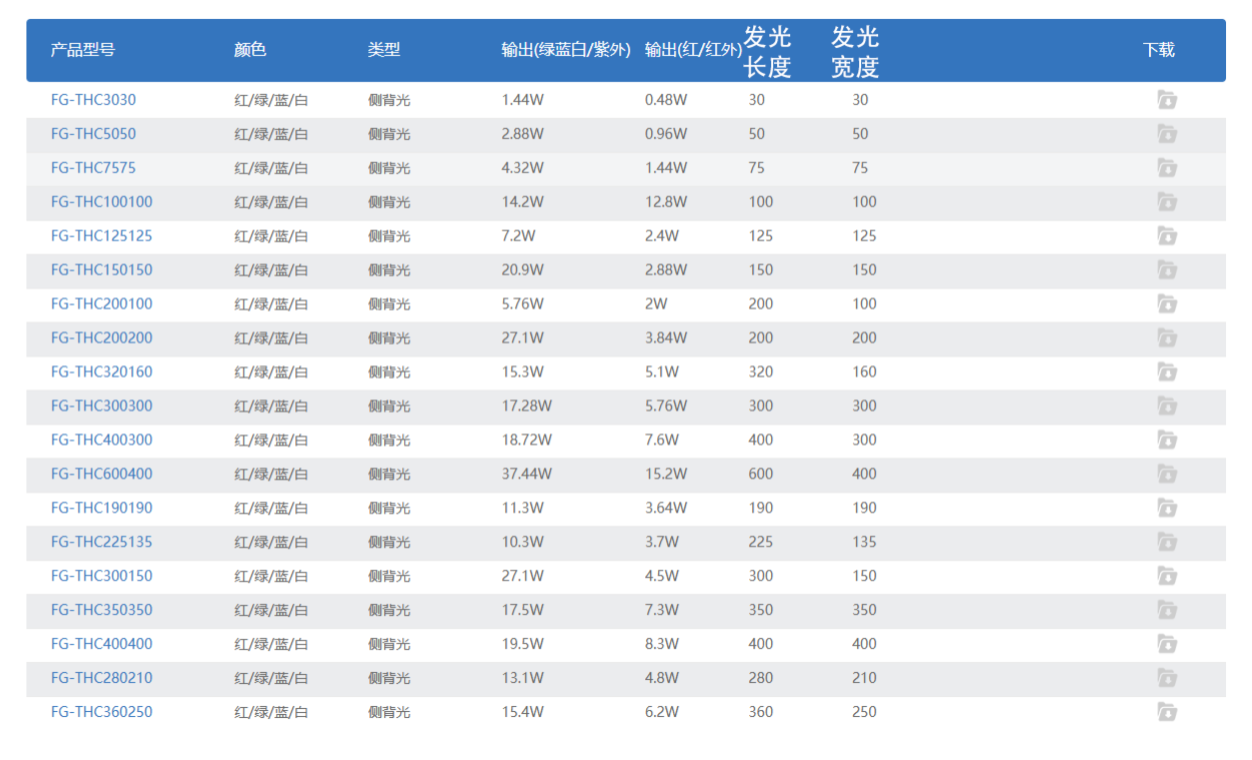Go to FG-THC400400 product page
The width and height of the screenshot is (1252, 760).
102,644
